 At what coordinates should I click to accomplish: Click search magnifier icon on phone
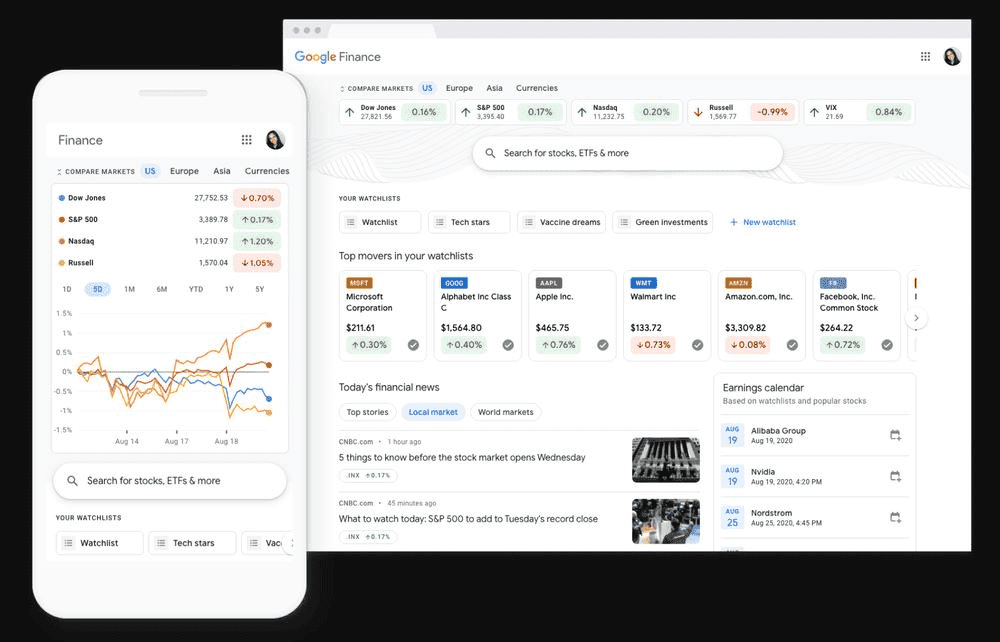pyautogui.click(x=73, y=481)
